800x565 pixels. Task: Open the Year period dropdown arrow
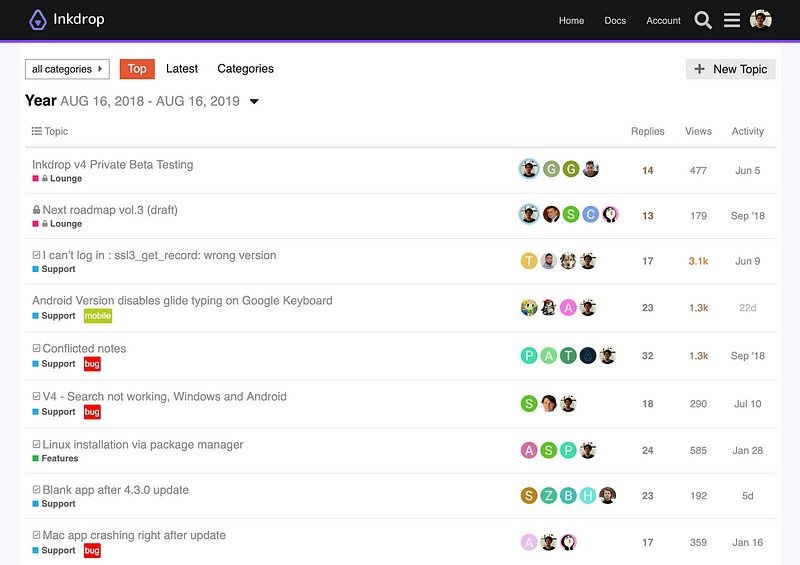(x=254, y=102)
